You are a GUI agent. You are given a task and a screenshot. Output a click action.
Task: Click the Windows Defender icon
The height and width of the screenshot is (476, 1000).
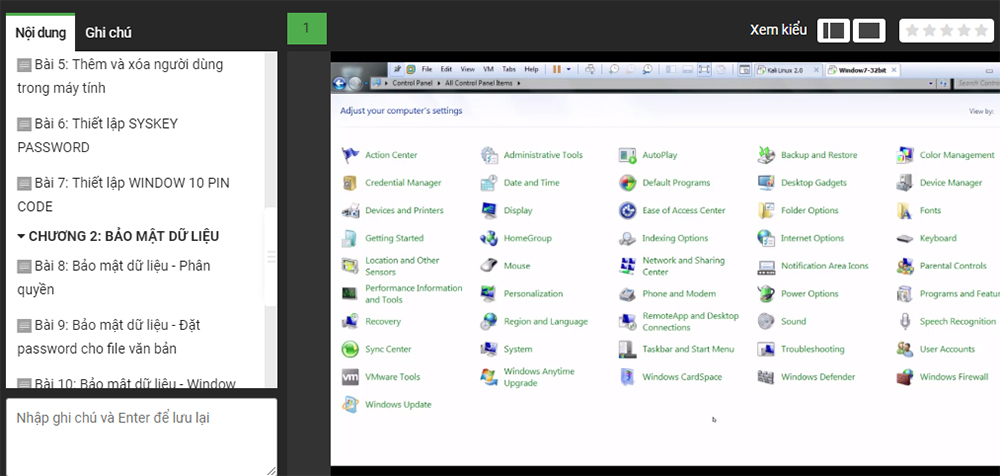point(766,377)
